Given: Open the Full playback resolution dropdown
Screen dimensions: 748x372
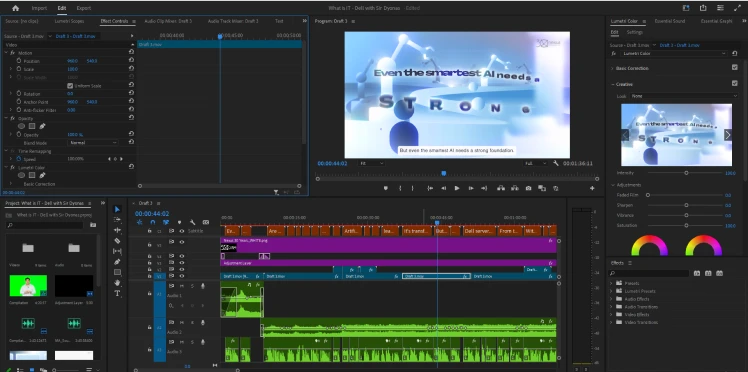Looking at the screenshot, I should tap(535, 163).
